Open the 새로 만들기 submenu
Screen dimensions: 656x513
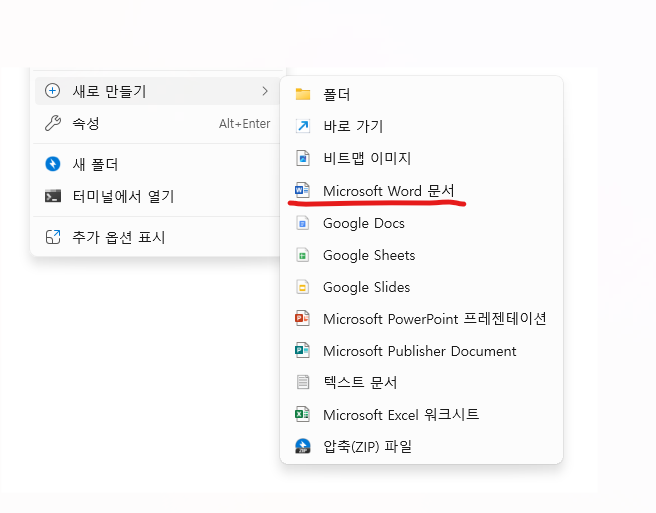click(x=157, y=91)
